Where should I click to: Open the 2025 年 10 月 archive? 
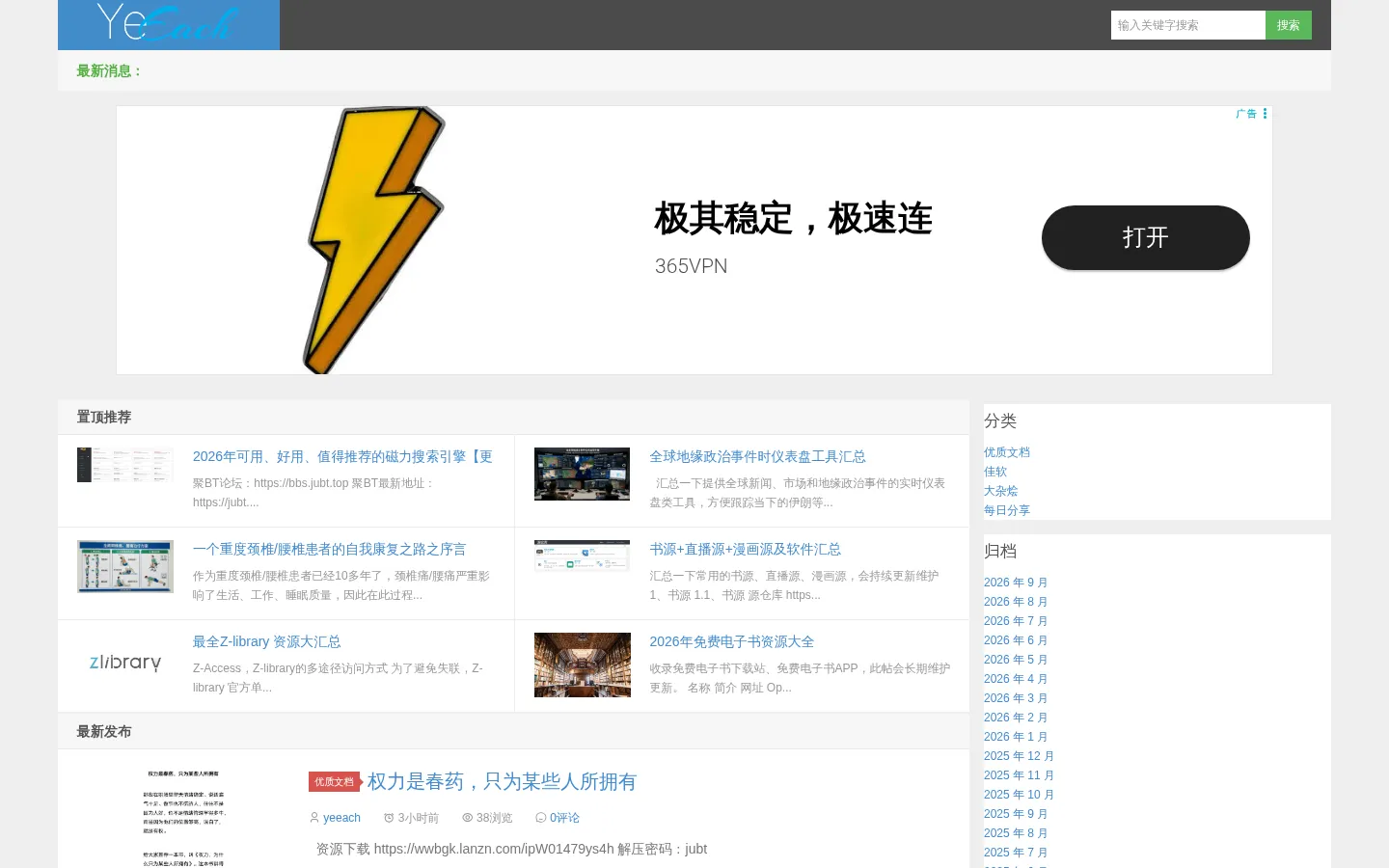point(1020,795)
